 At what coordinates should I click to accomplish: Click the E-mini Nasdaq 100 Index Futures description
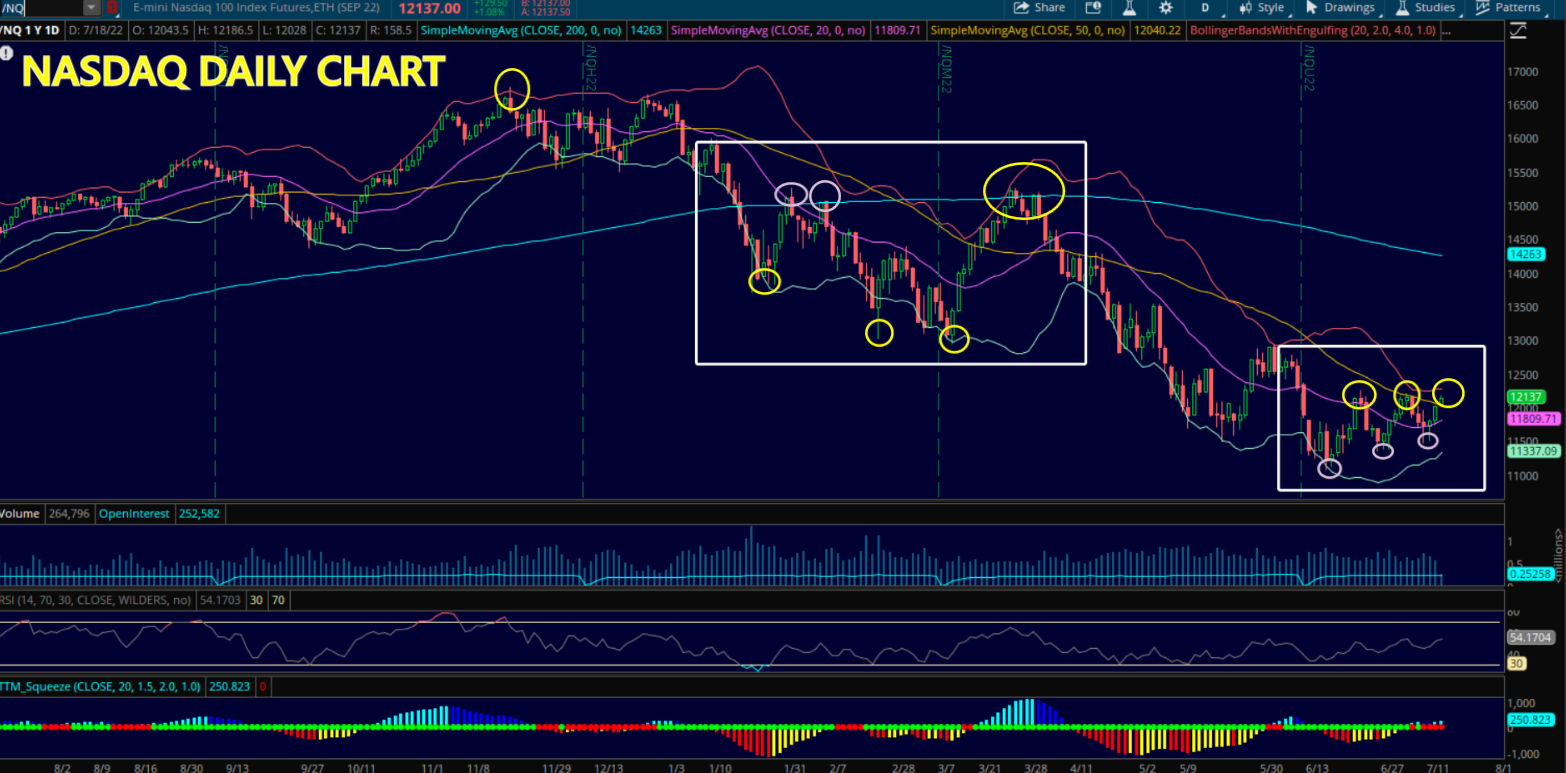pyautogui.click(x=256, y=8)
